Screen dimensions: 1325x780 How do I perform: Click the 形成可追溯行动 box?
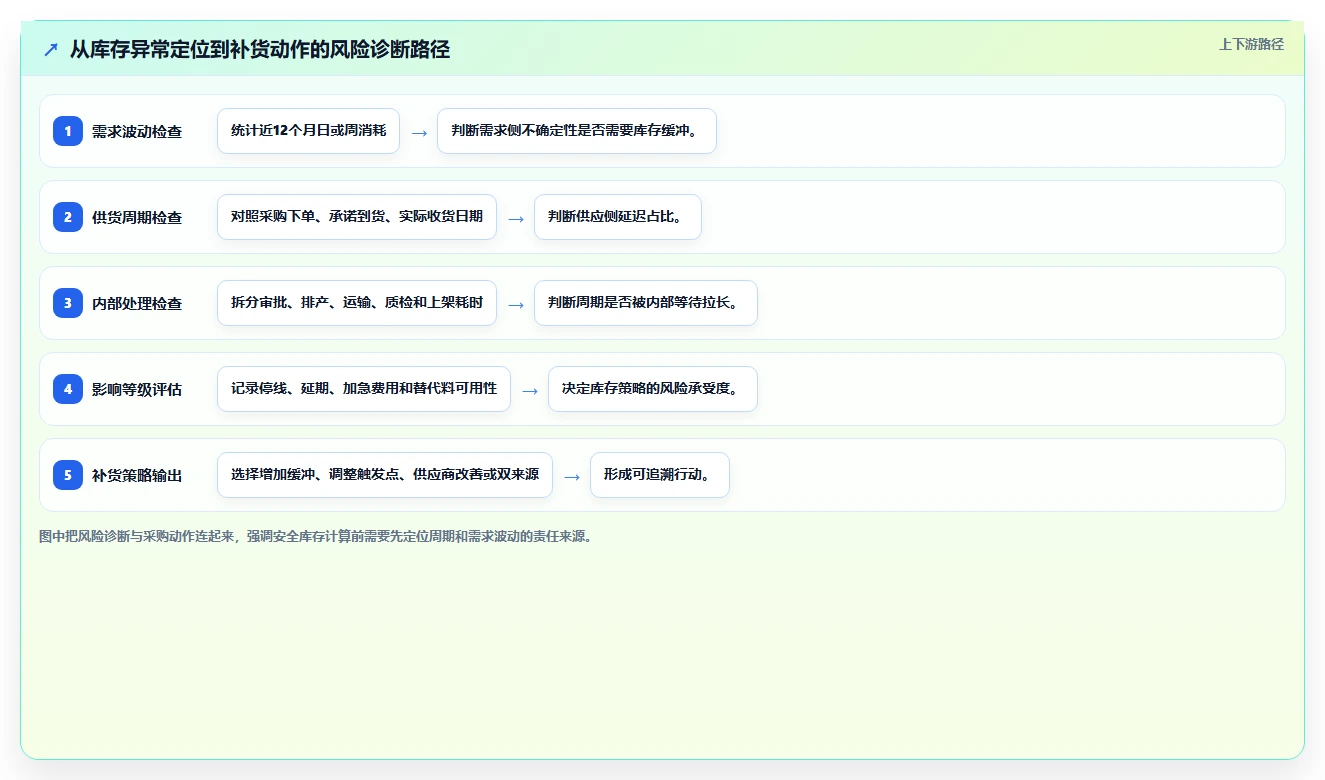(660, 475)
